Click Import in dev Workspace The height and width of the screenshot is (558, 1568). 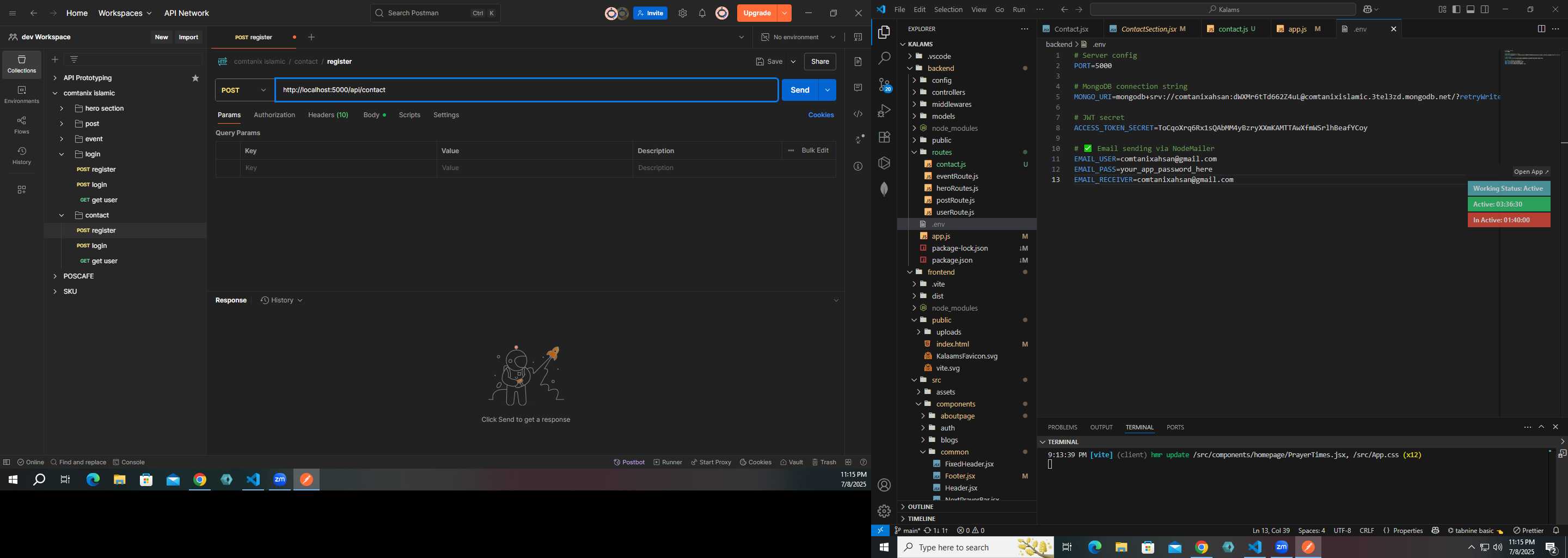pos(189,37)
